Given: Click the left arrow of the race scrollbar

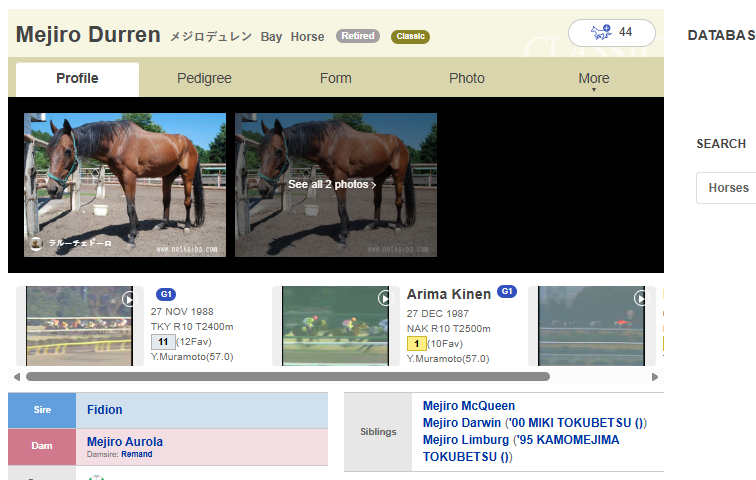Looking at the screenshot, I should point(17,377).
